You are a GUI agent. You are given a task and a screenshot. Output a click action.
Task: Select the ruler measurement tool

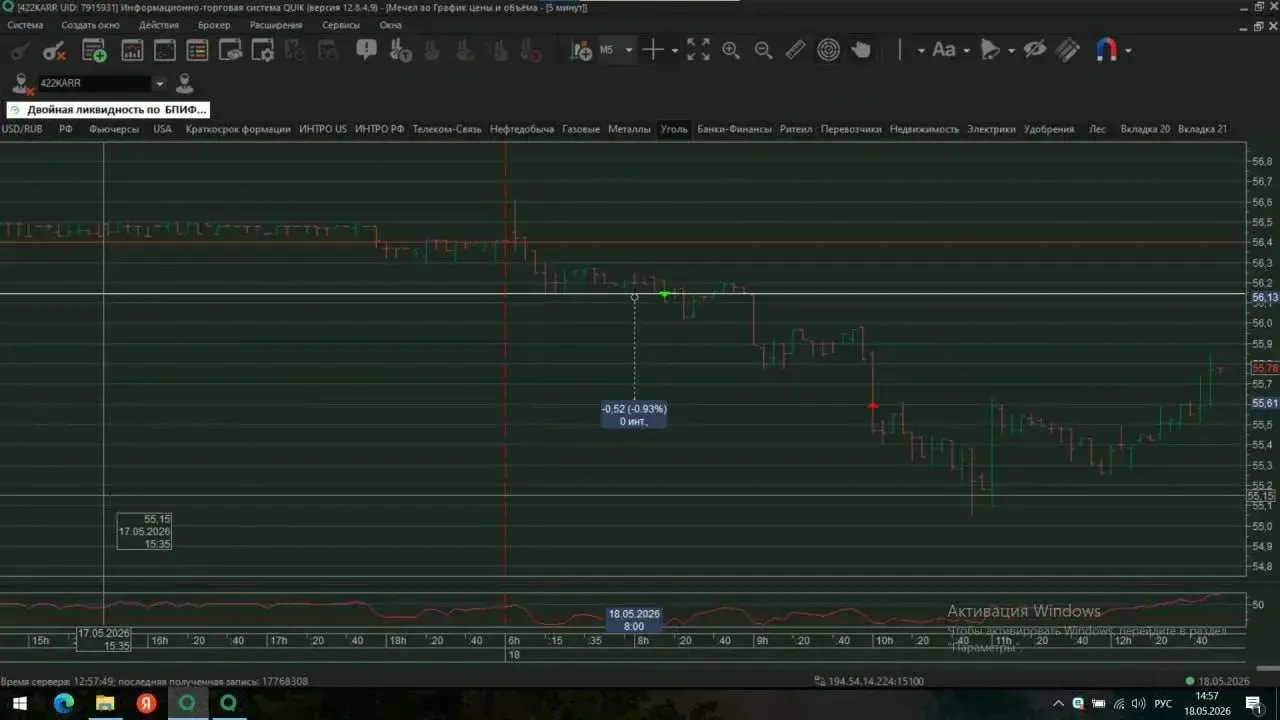click(795, 50)
